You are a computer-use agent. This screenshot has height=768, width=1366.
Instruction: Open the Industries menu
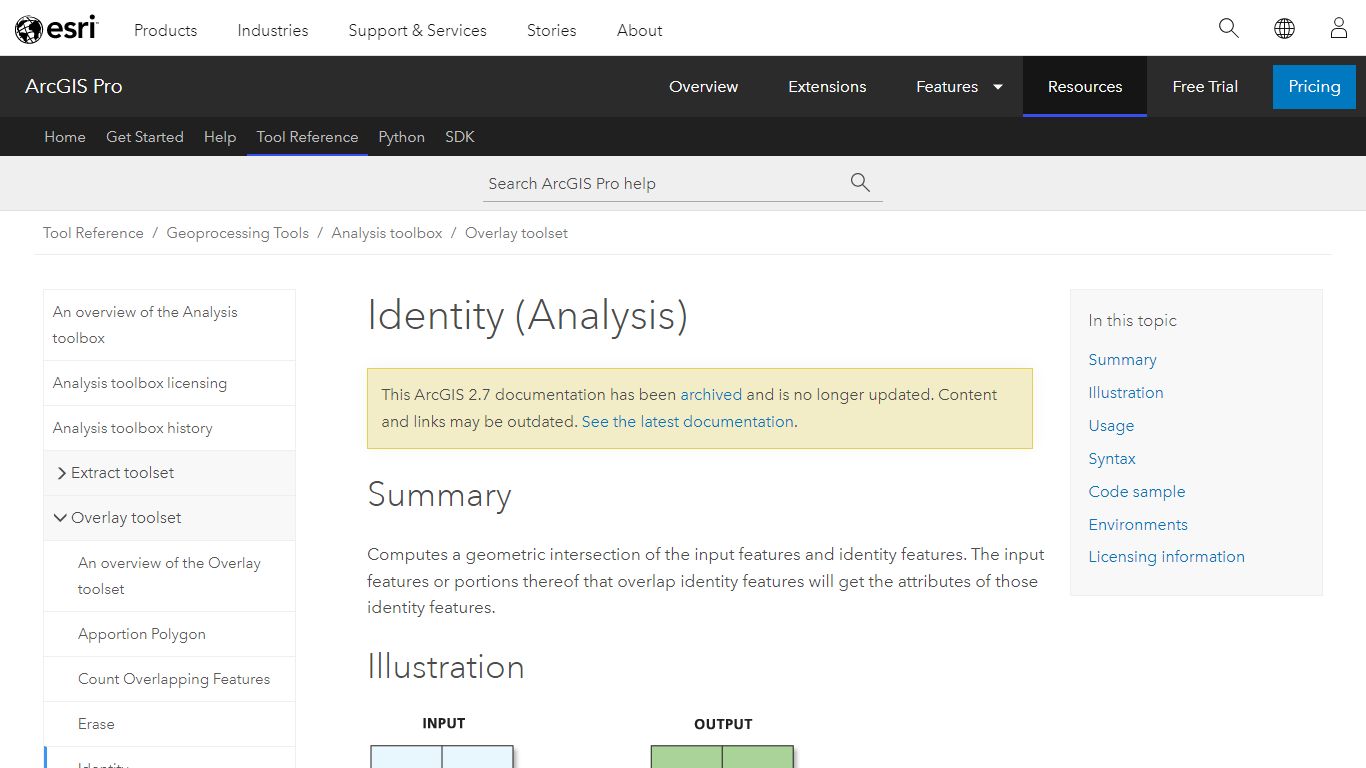pyautogui.click(x=273, y=30)
